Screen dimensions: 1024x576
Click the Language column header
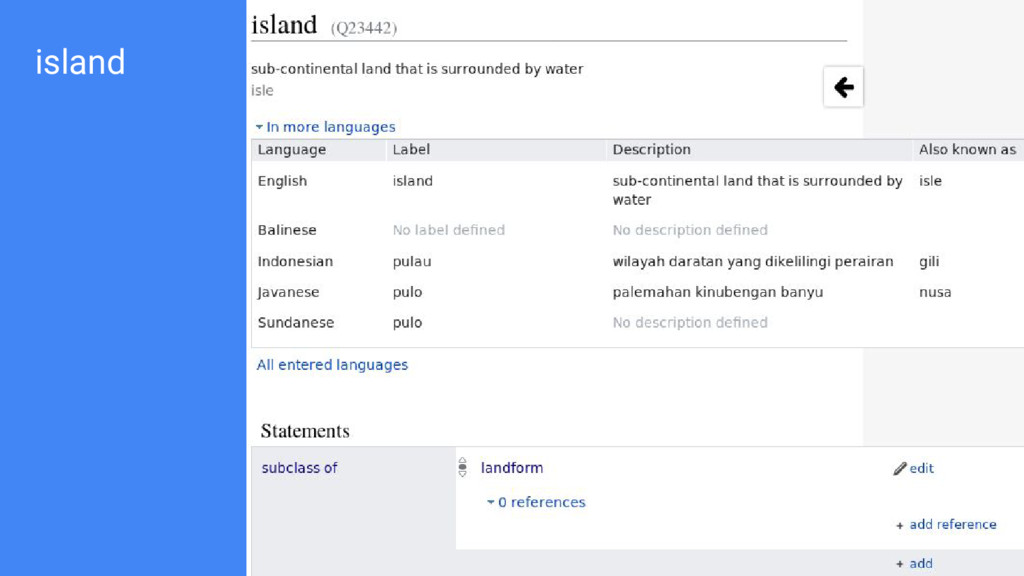point(292,150)
